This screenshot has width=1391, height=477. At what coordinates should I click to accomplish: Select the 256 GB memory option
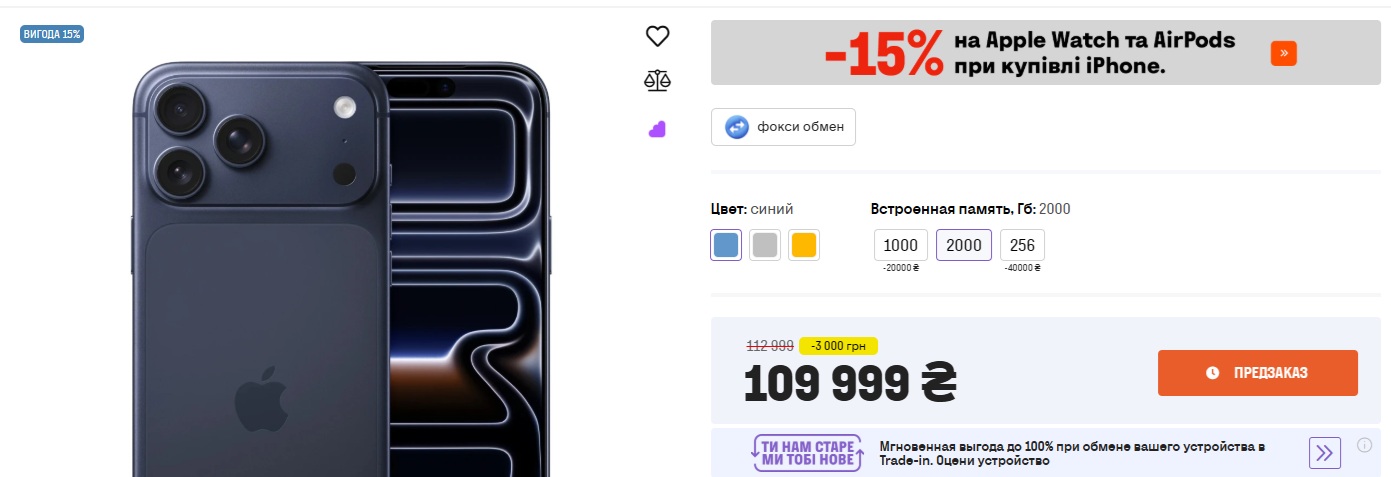1022,245
